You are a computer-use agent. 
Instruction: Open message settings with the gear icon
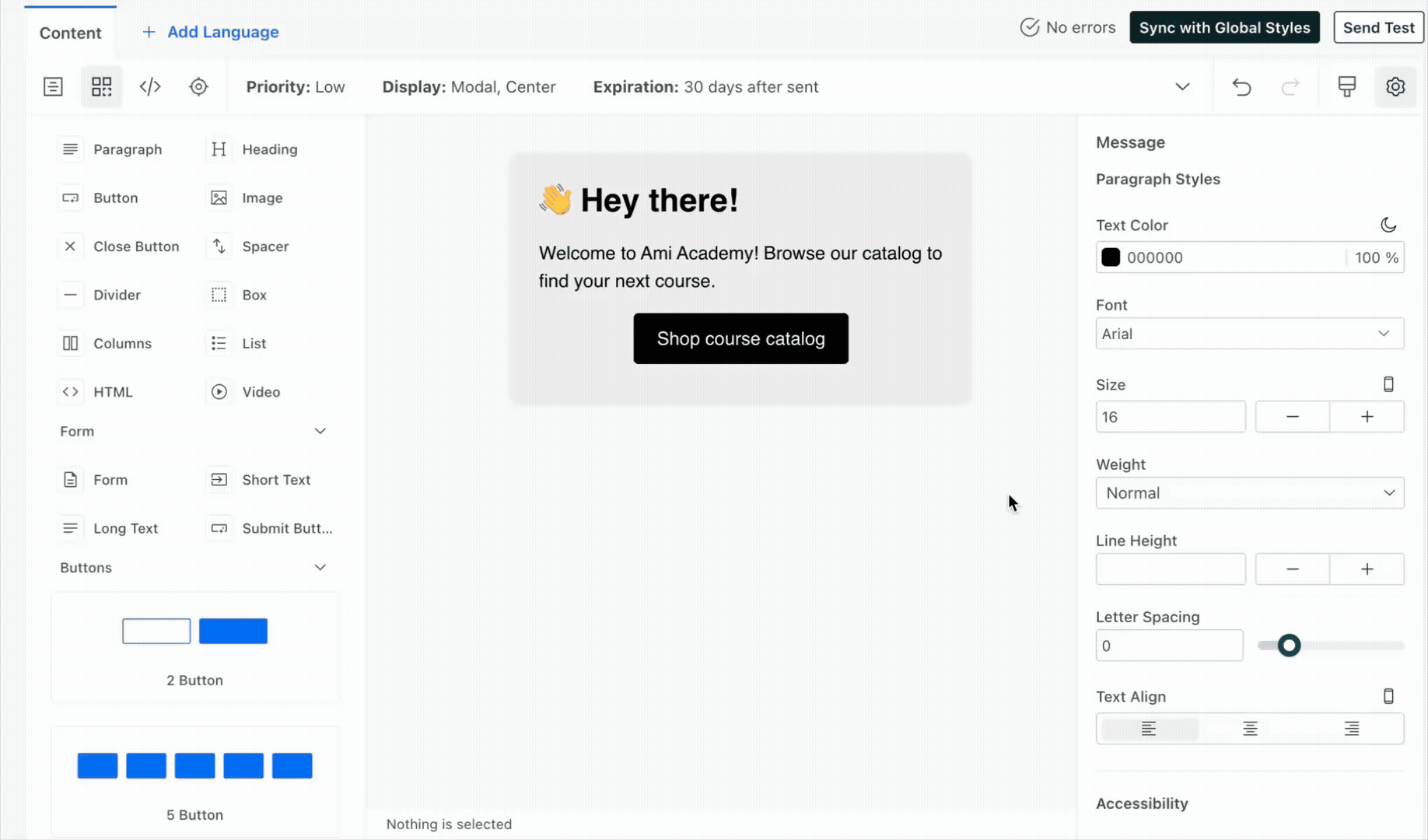(x=1396, y=87)
